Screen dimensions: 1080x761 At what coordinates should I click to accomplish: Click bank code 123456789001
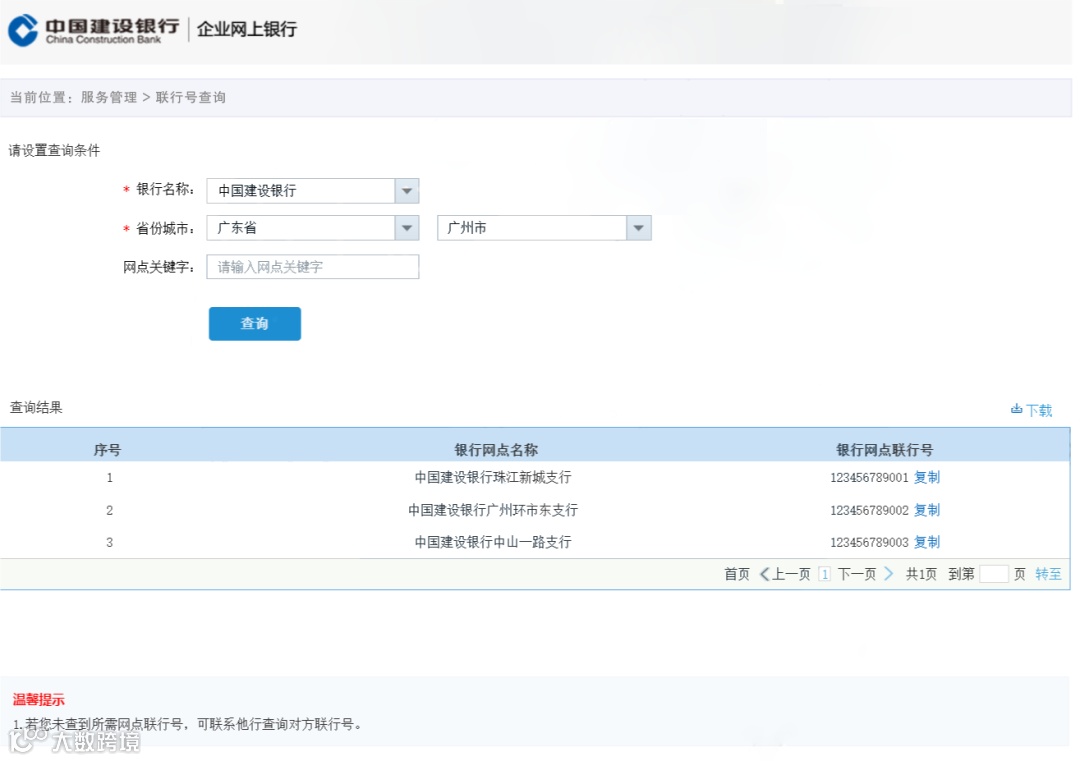click(869, 477)
